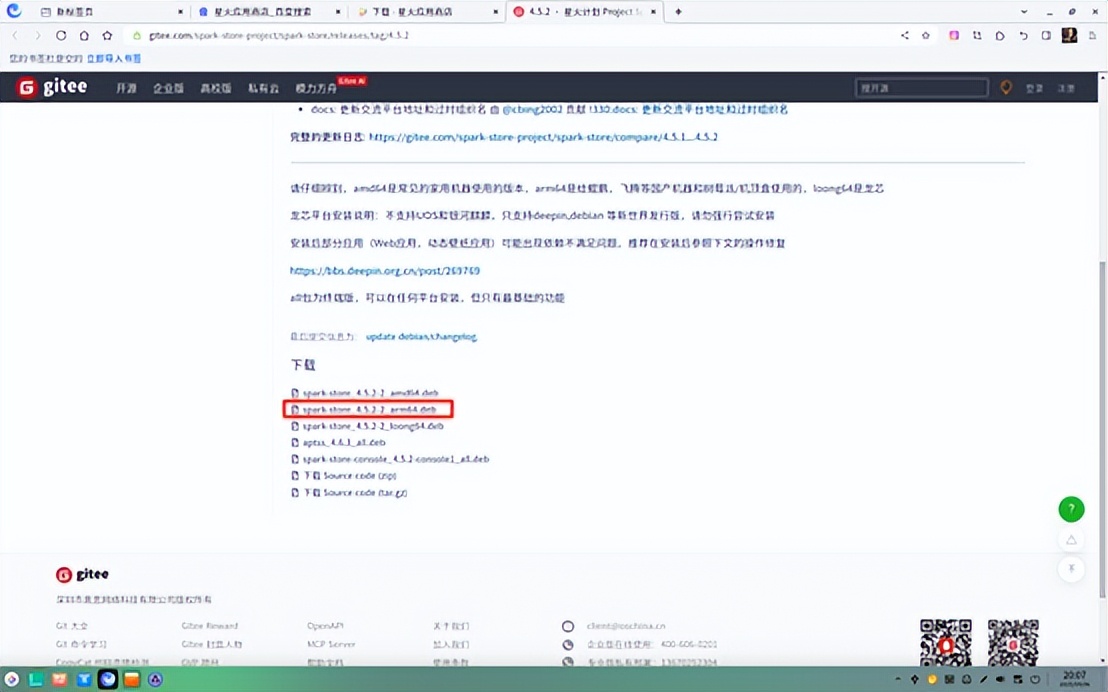Click the Gitee logo in the navigation bar
Image resolution: width=1108 pixels, height=692 pixels.
(50, 87)
